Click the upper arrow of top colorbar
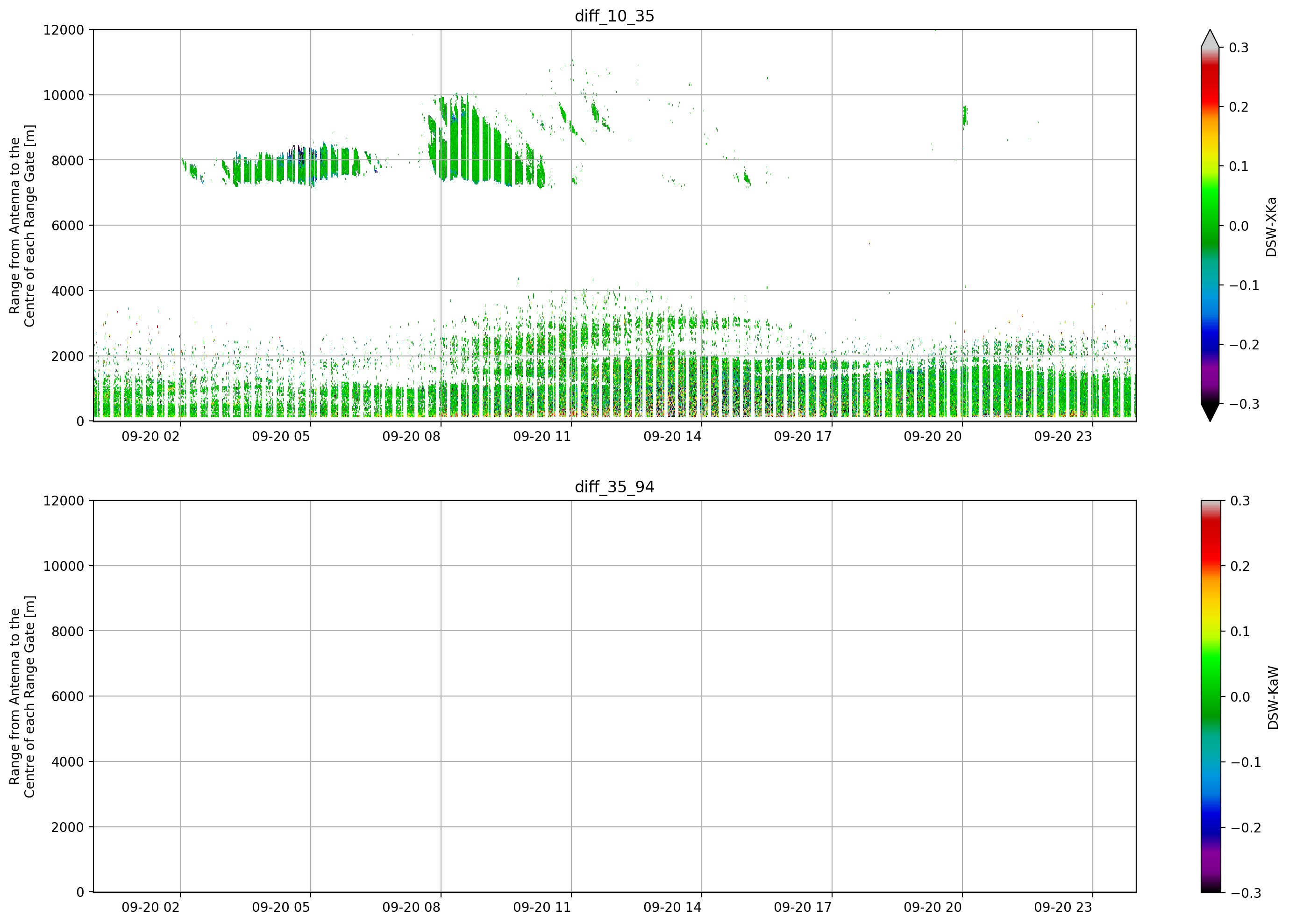 [1210, 39]
